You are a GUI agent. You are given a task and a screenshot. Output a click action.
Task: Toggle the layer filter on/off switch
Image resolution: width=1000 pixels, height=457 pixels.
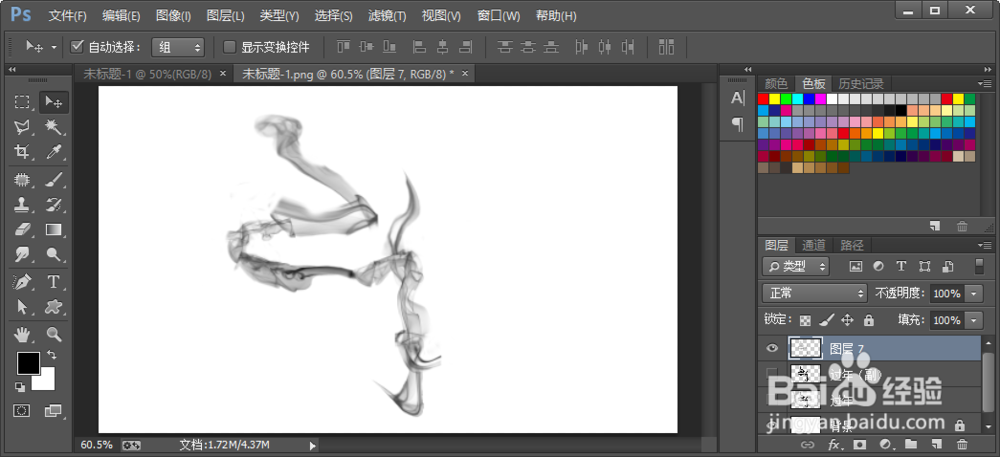980,266
